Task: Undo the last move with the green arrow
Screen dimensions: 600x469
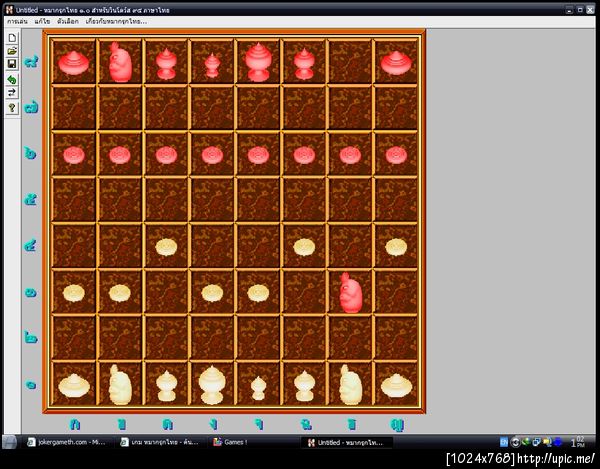Action: click(12, 80)
